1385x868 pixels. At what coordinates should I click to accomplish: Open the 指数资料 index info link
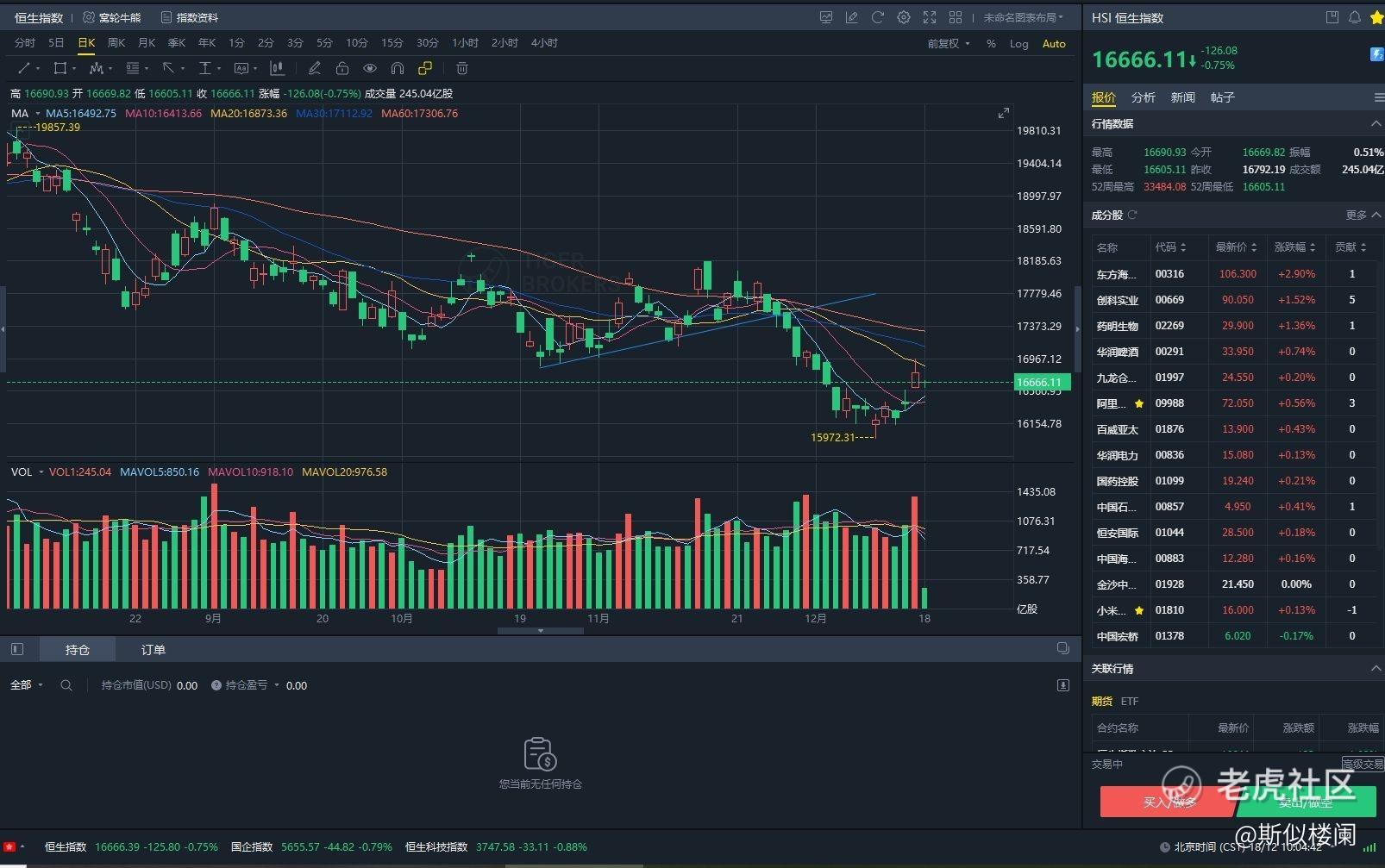click(x=190, y=17)
